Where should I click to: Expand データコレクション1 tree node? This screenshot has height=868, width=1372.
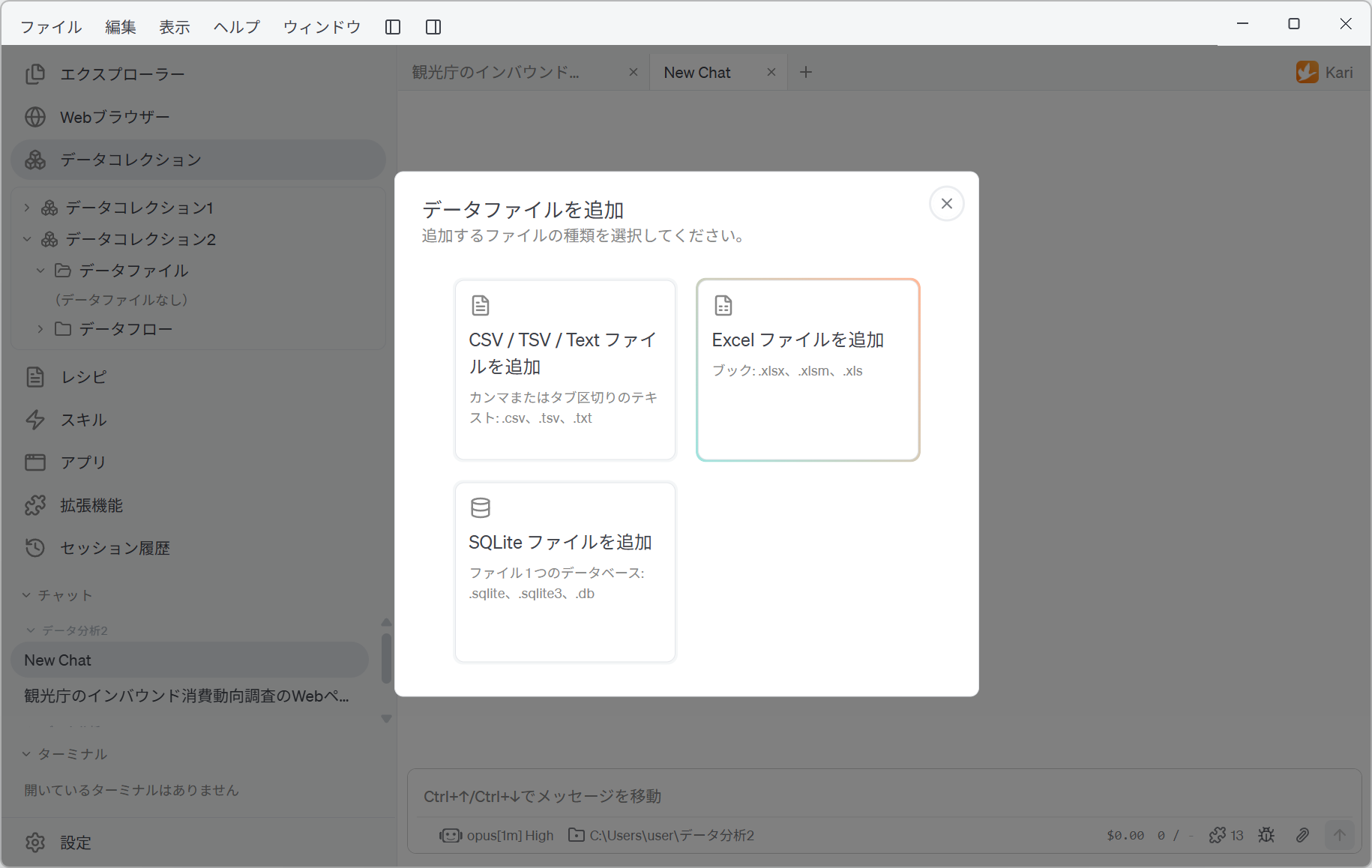click(27, 208)
